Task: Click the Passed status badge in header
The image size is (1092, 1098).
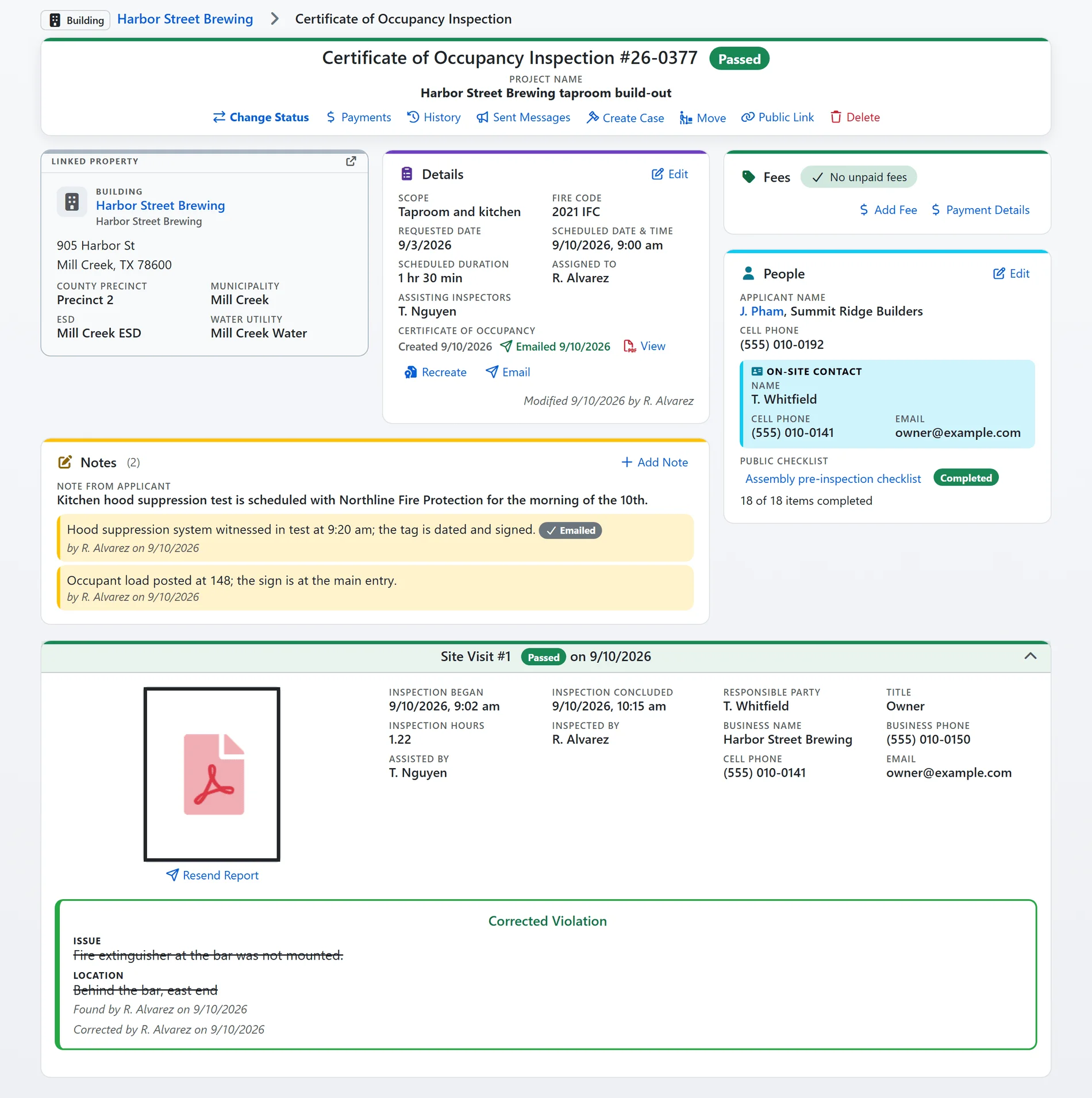Action: [739, 59]
